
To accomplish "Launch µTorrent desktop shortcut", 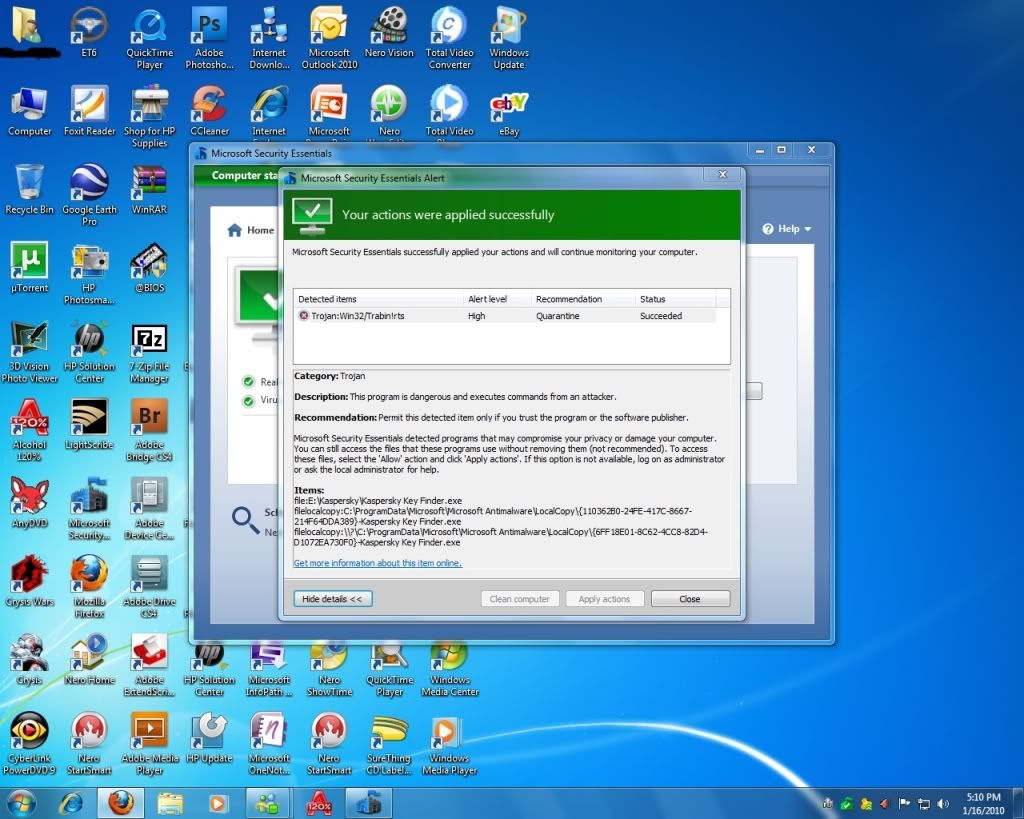I will click(x=29, y=266).
